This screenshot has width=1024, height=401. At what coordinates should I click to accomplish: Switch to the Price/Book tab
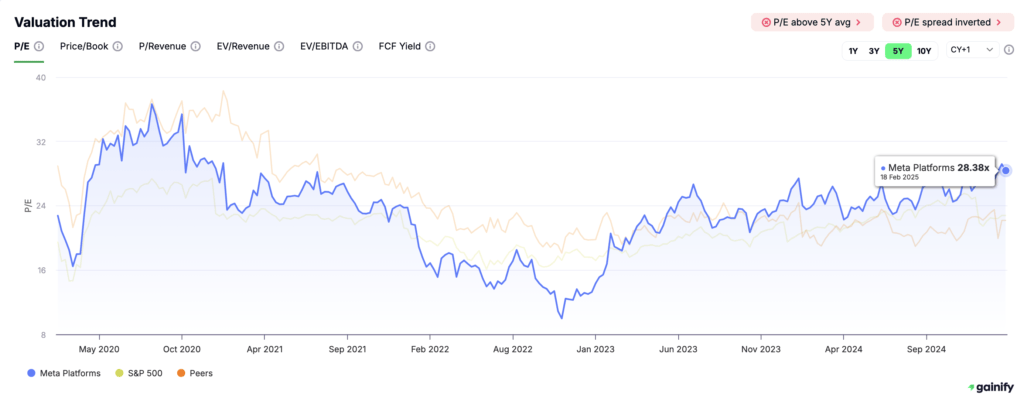tap(84, 46)
